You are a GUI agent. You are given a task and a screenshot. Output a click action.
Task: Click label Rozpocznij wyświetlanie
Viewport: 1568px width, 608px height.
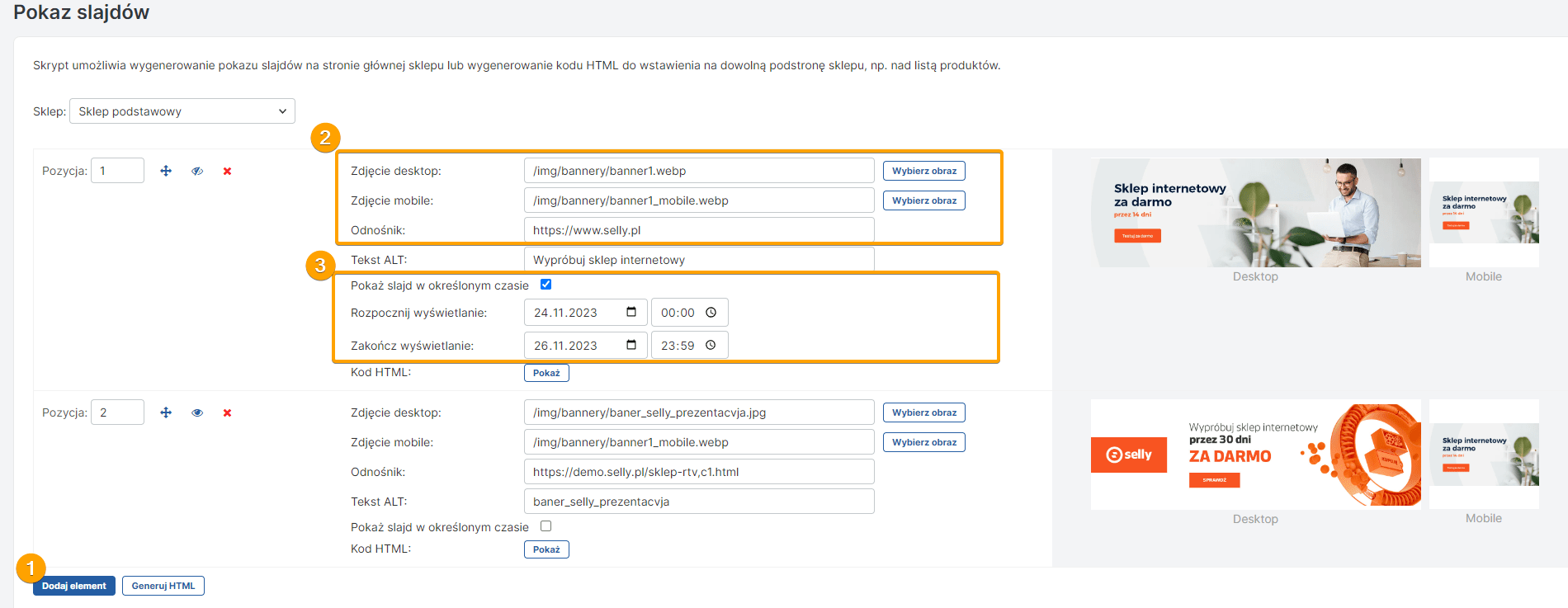tap(418, 313)
